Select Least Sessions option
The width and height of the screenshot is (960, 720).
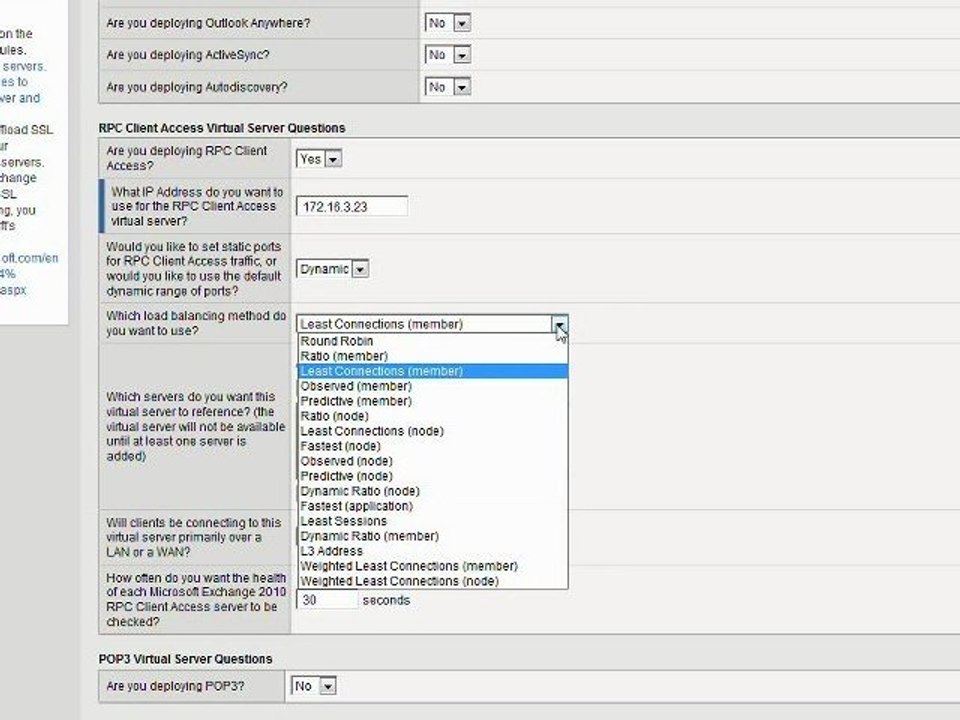tap(433, 521)
